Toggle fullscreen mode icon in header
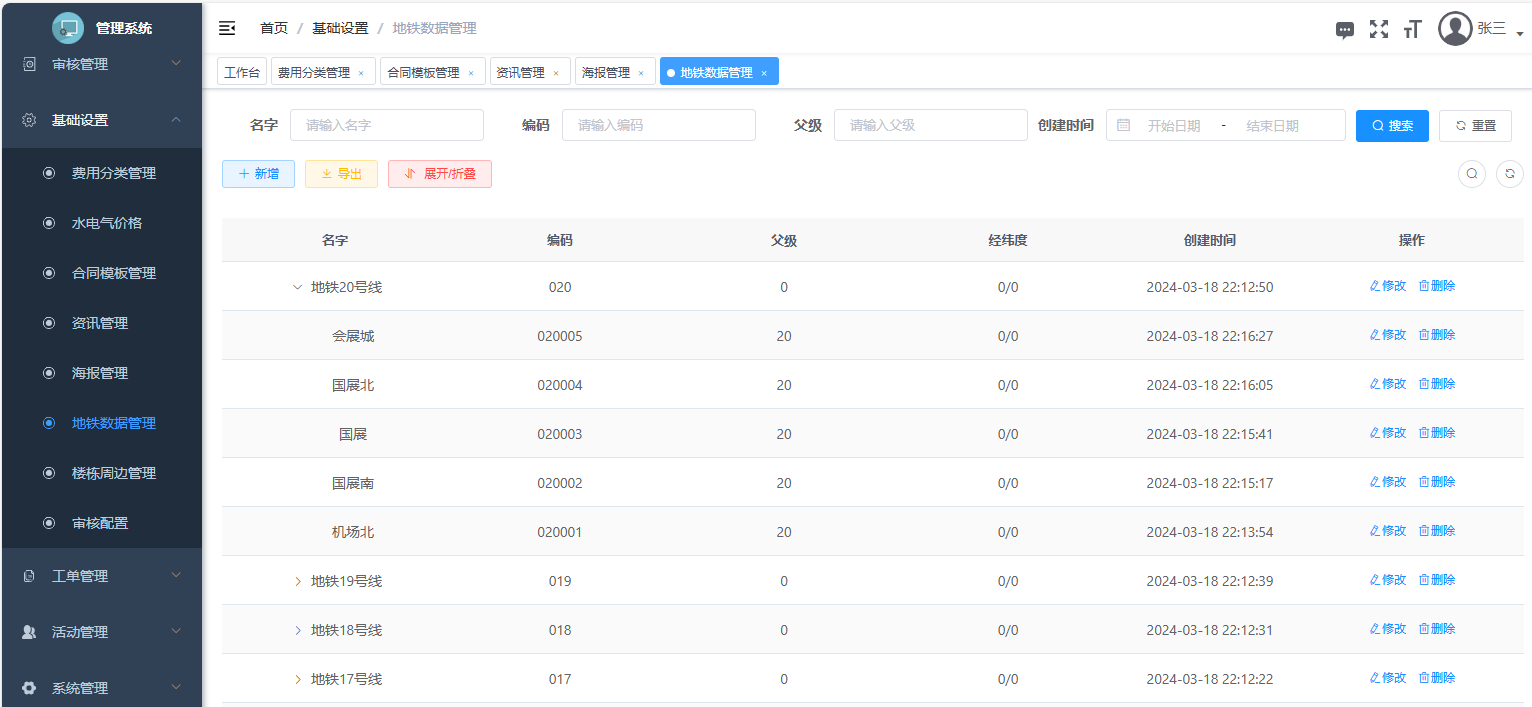 click(1379, 29)
